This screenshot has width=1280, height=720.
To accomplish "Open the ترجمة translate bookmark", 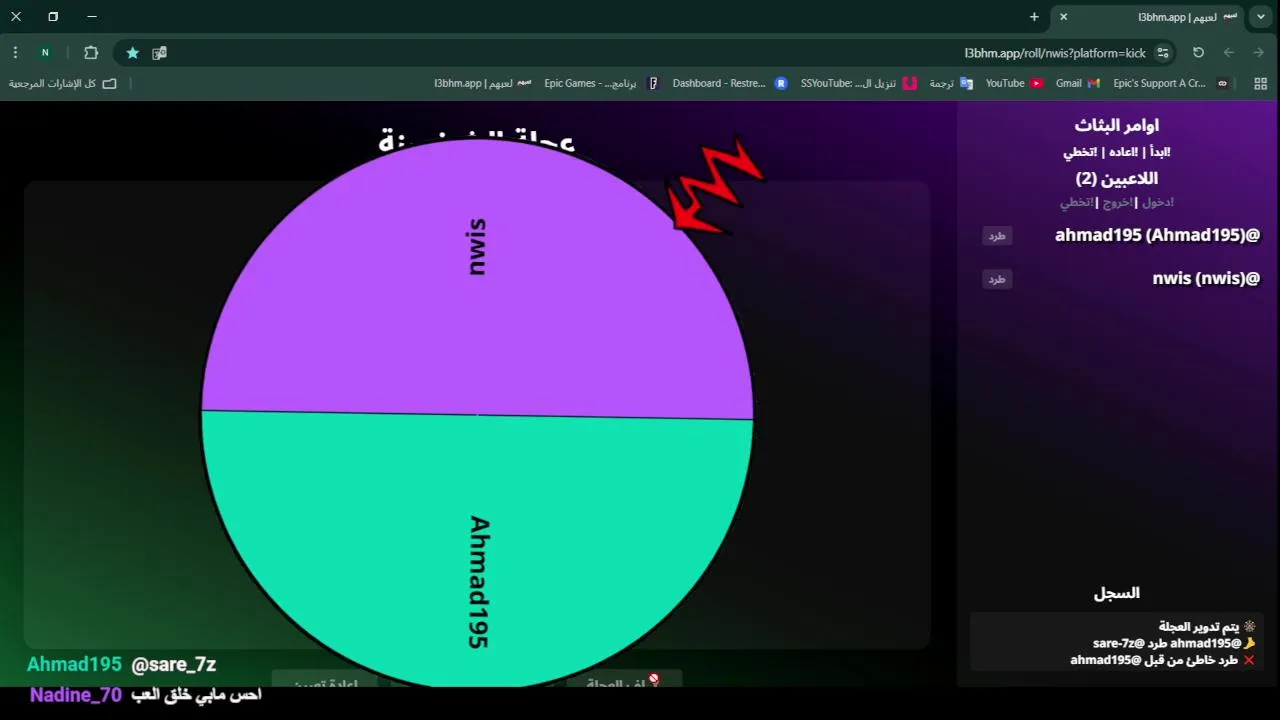I will click(951, 83).
